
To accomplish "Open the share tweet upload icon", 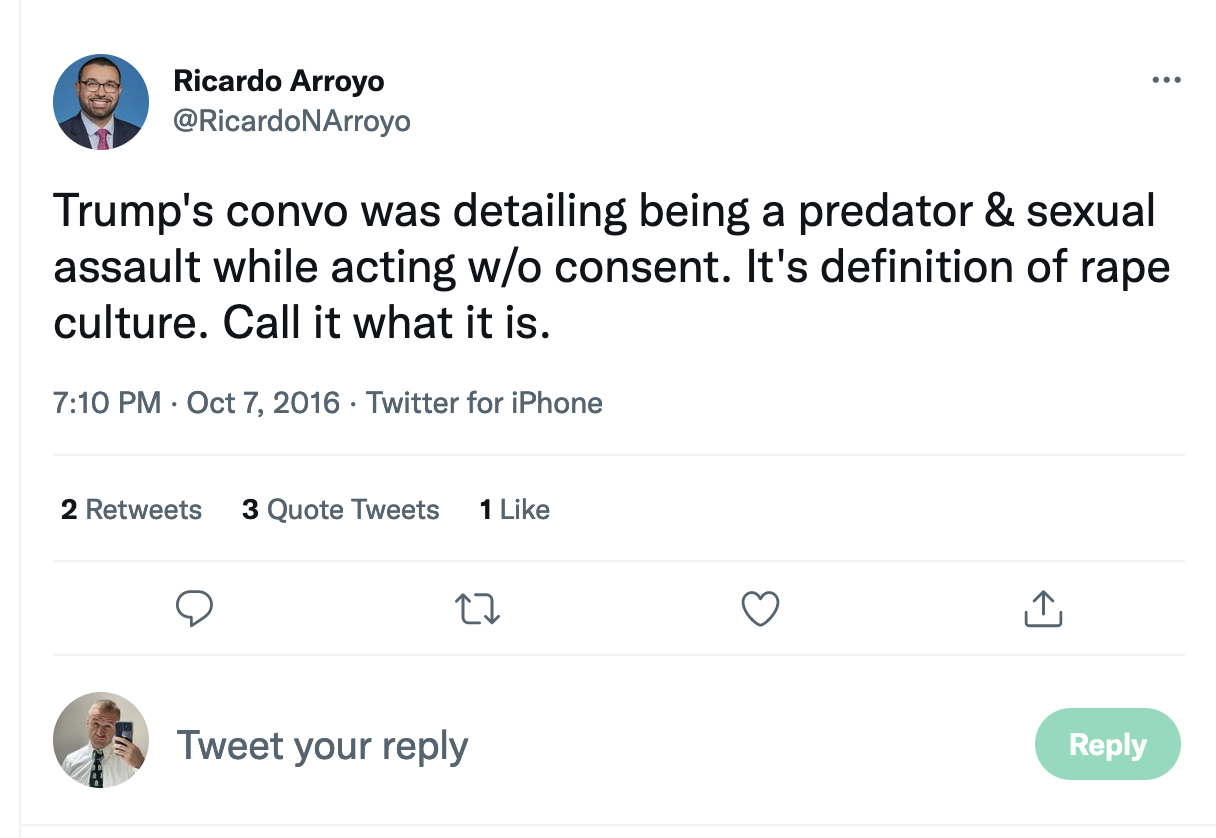I will (x=1042, y=608).
